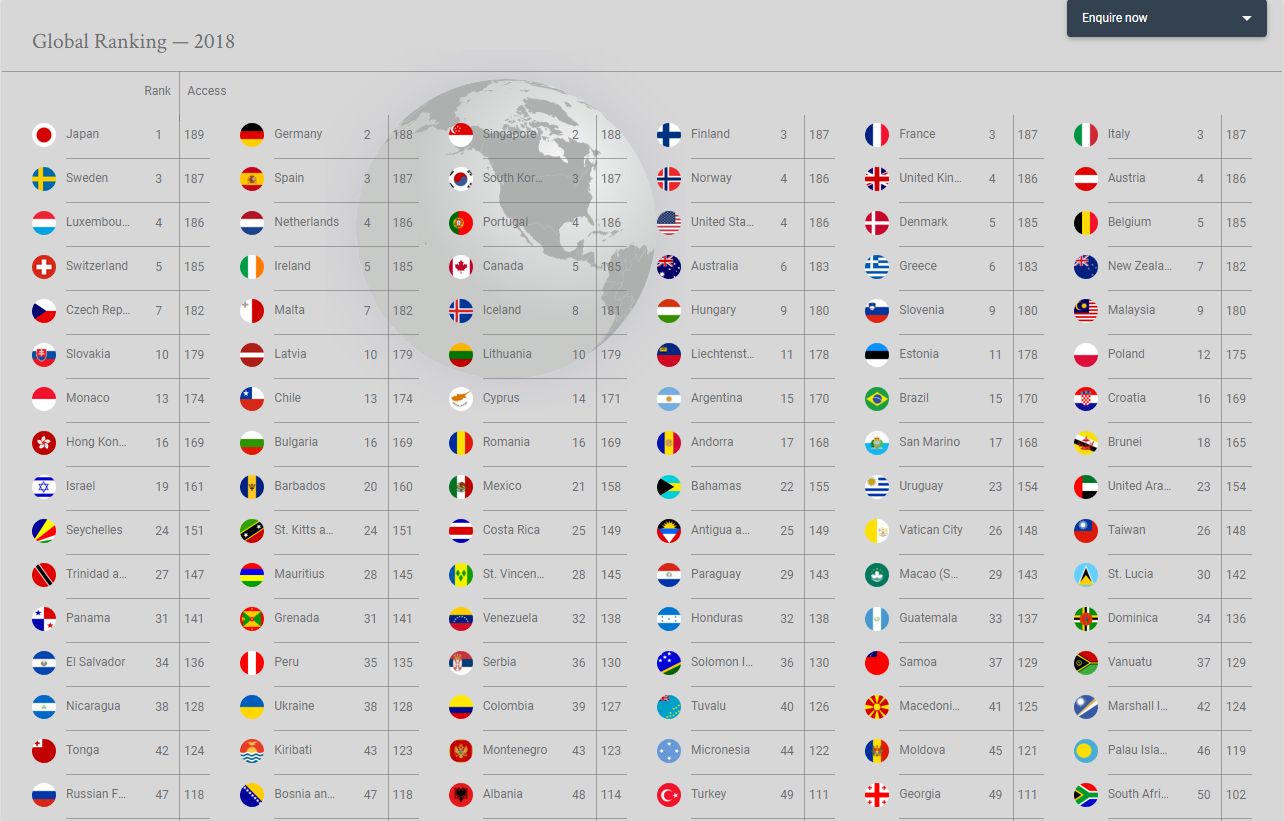This screenshot has width=1284, height=821.
Task: Click the Venezuela country name
Action: (x=510, y=618)
